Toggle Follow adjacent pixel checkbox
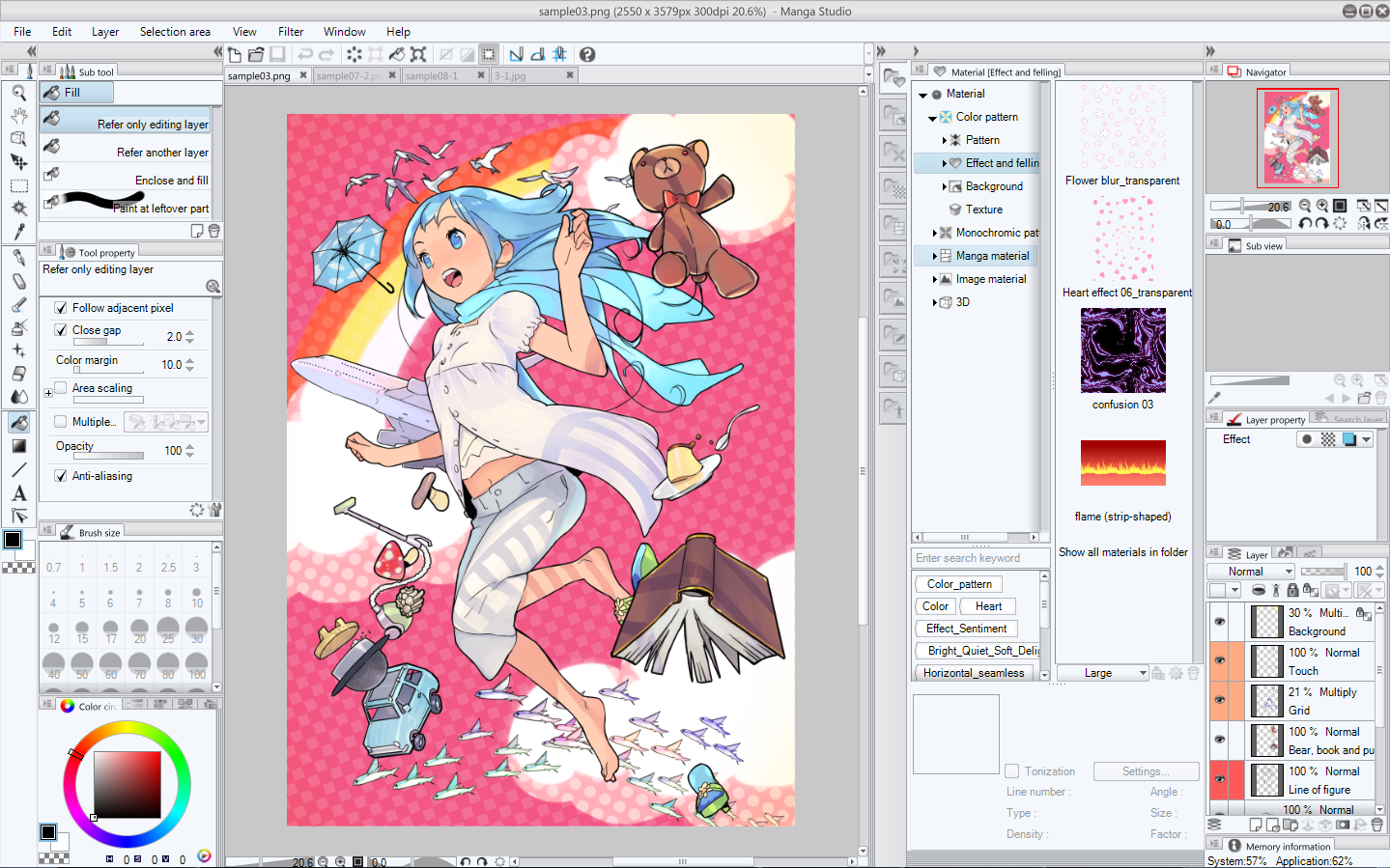This screenshot has width=1390, height=868. [x=61, y=308]
